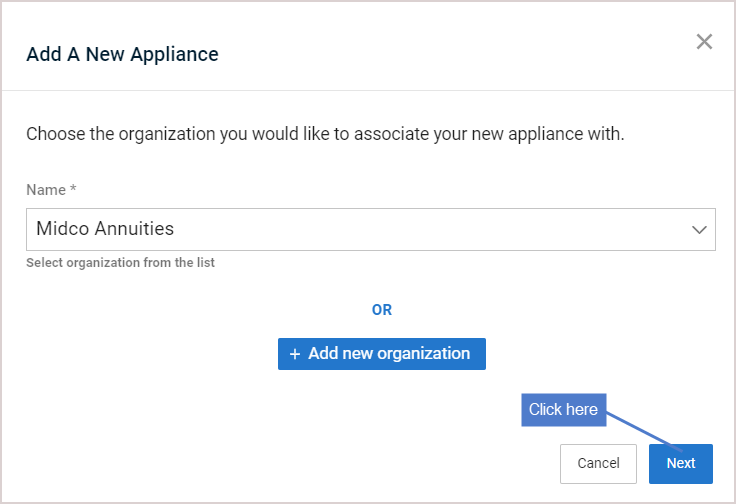Viewport: 736px width, 504px height.
Task: Click the required asterisk beside Name
Action: (x=73, y=188)
